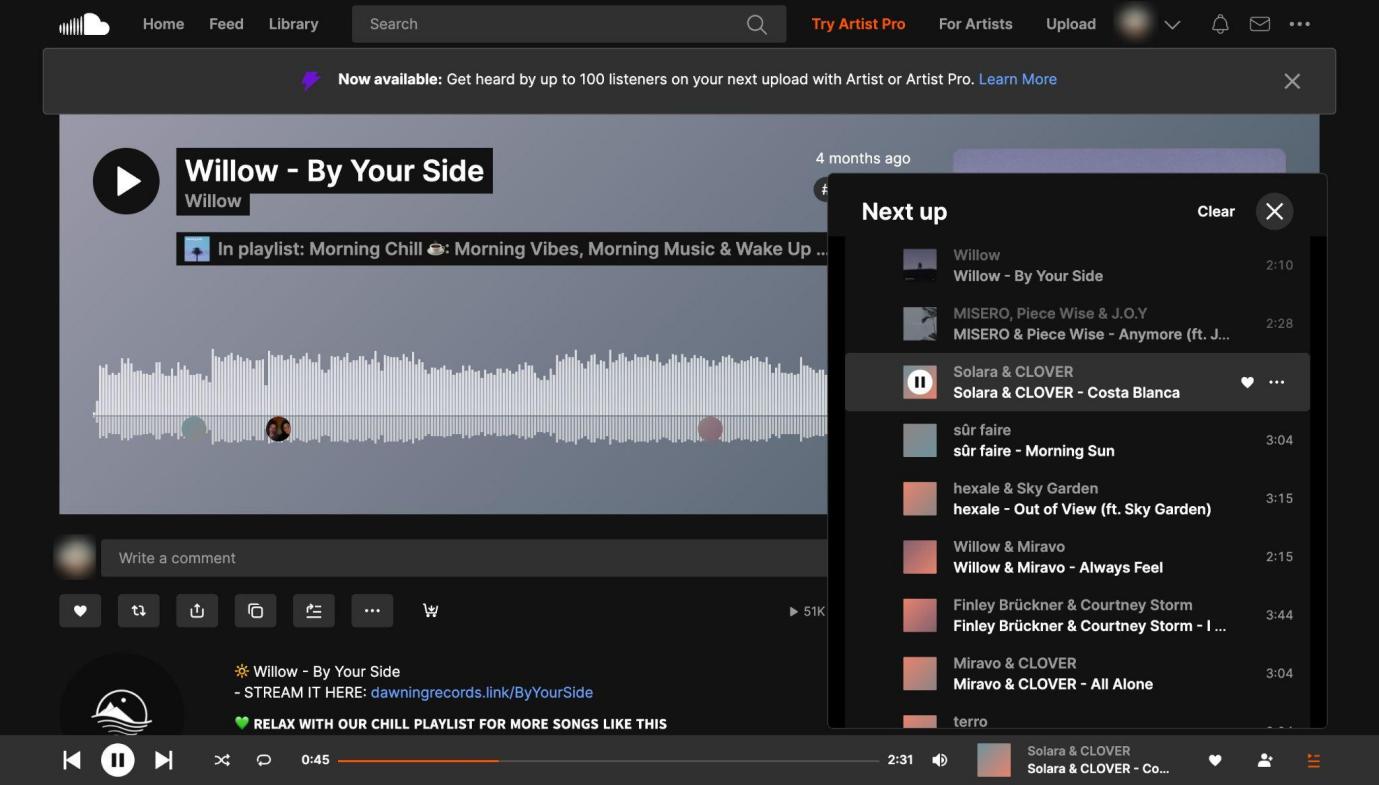This screenshot has width=1379, height=785.
Task: Select hexale - Out of View queue item
Action: click(x=1077, y=498)
